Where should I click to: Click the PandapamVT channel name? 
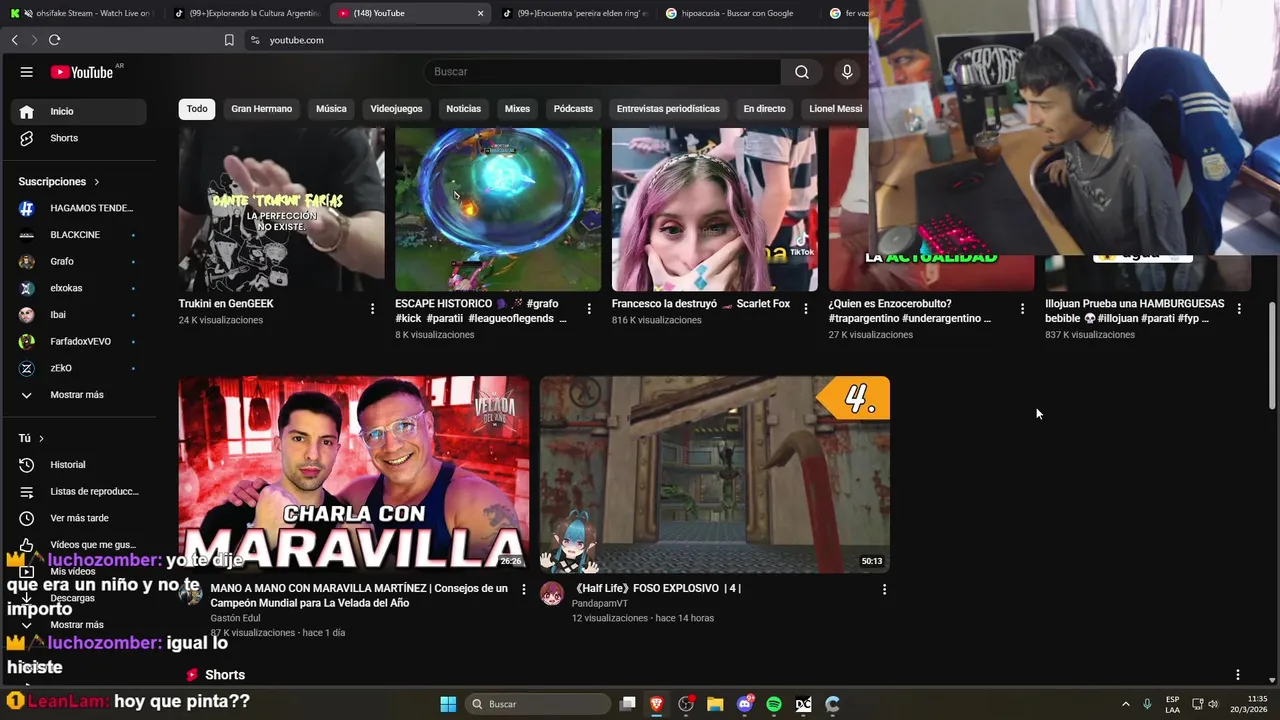pos(600,604)
